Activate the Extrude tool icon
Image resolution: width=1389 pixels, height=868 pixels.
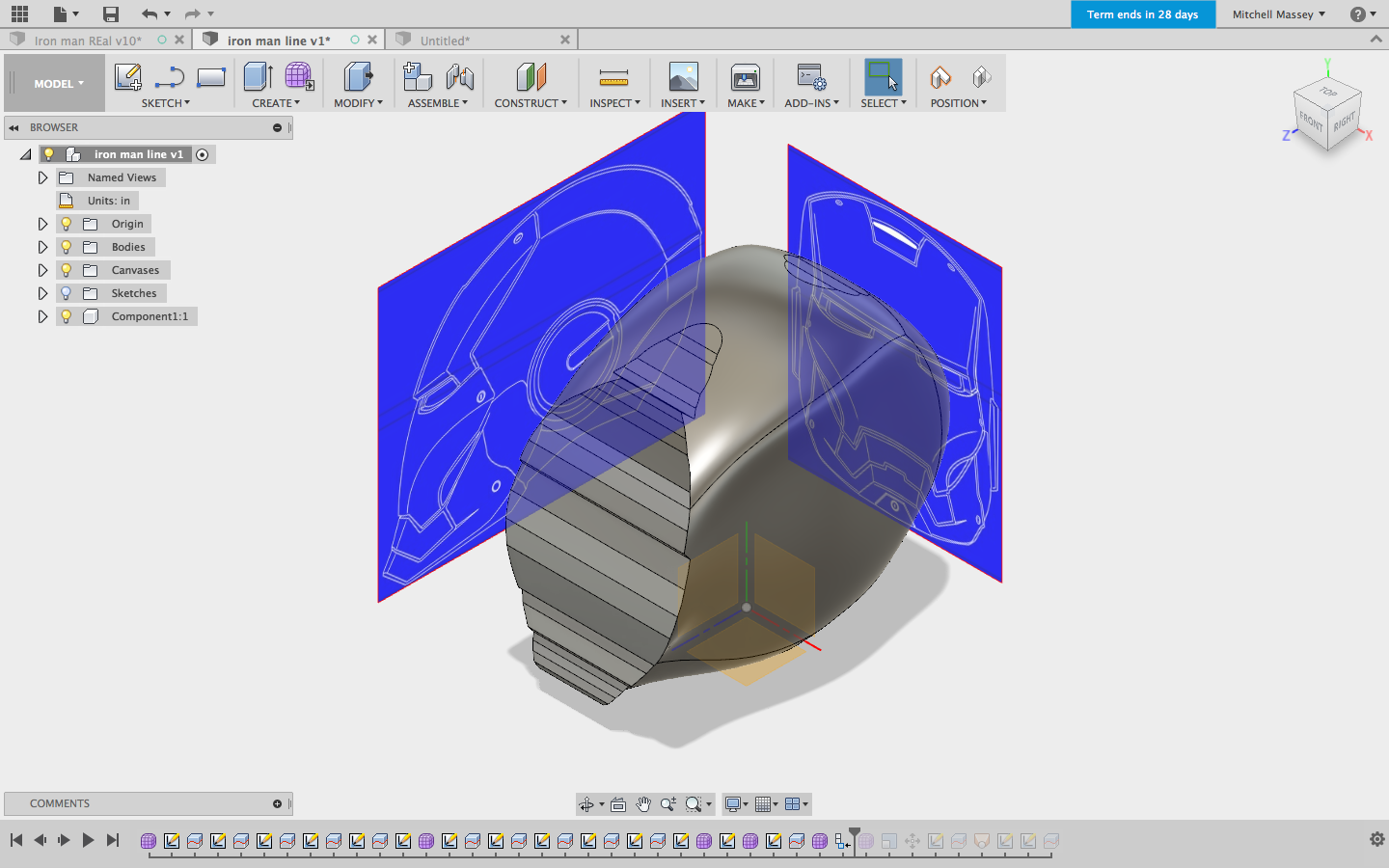(x=258, y=77)
